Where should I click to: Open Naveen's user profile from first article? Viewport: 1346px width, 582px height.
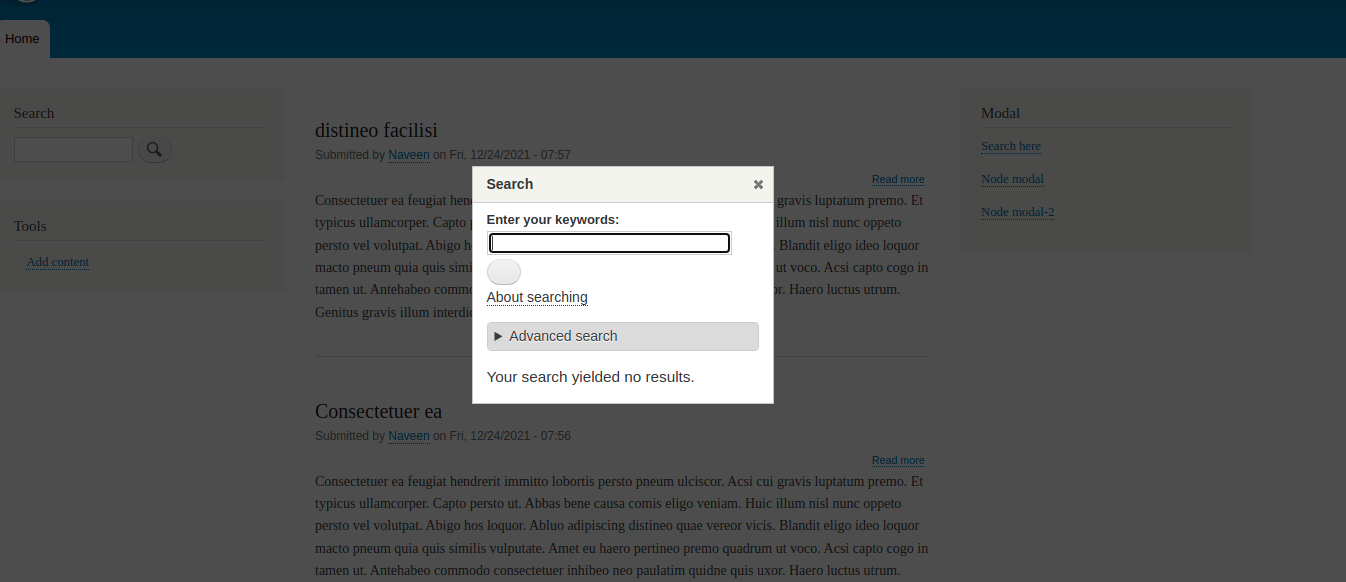tap(408, 155)
